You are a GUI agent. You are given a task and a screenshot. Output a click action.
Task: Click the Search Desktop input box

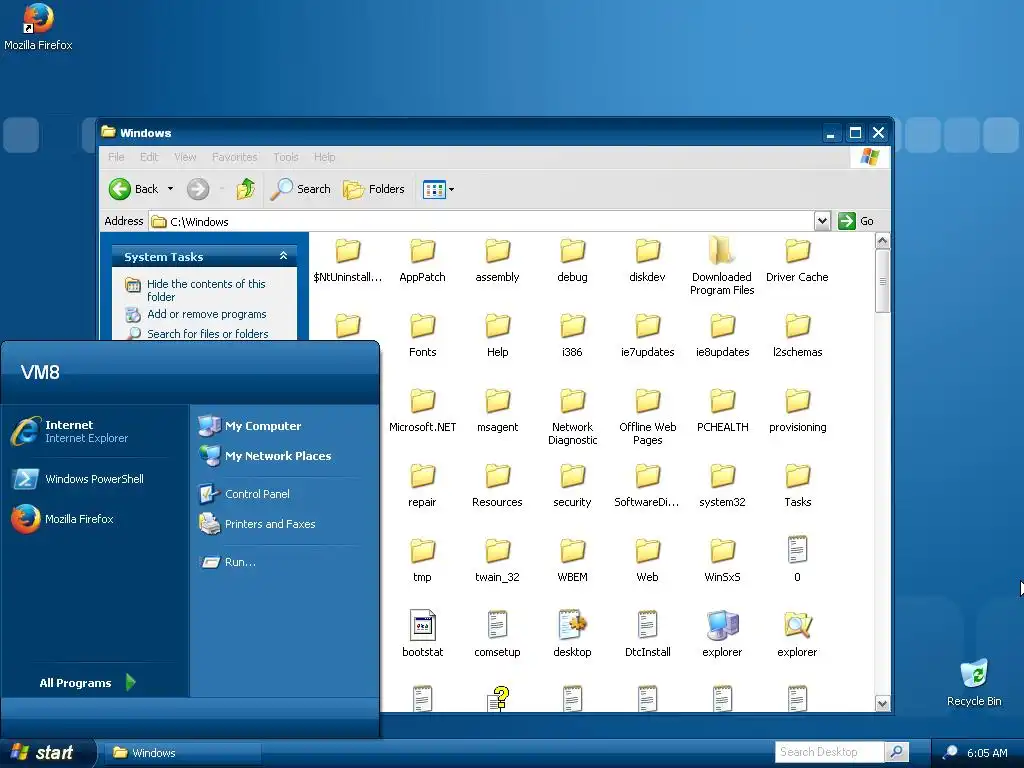coord(829,752)
